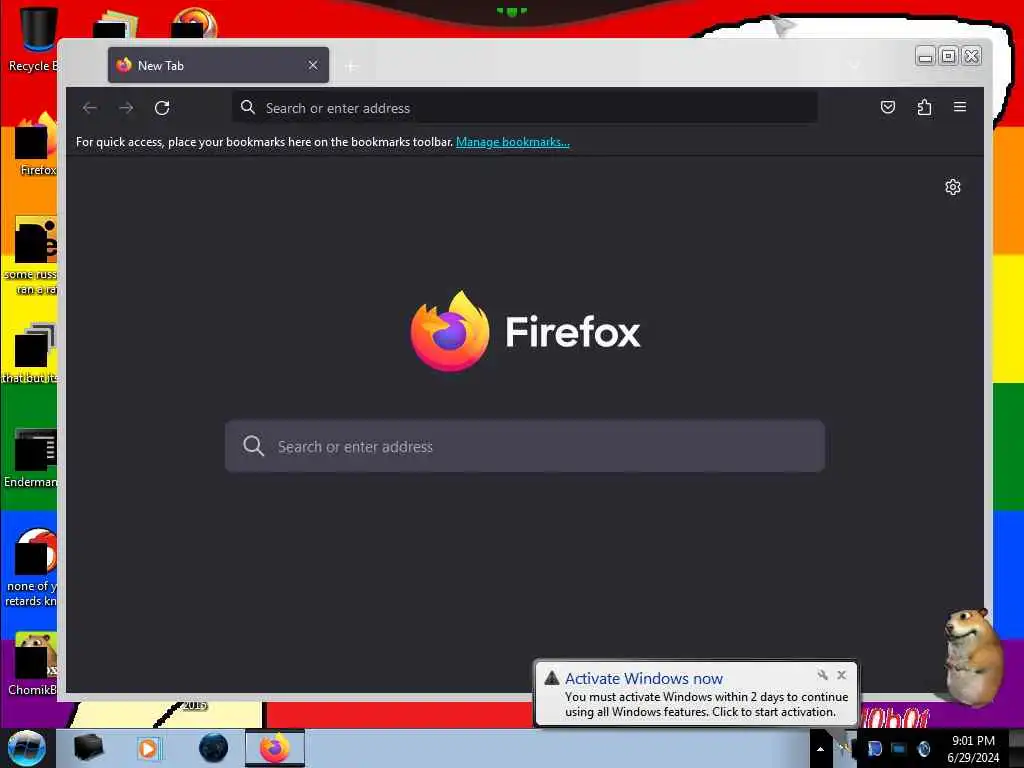This screenshot has height=768, width=1024.
Task: Select the 'that but it' desktop icon
Action: click(31, 353)
